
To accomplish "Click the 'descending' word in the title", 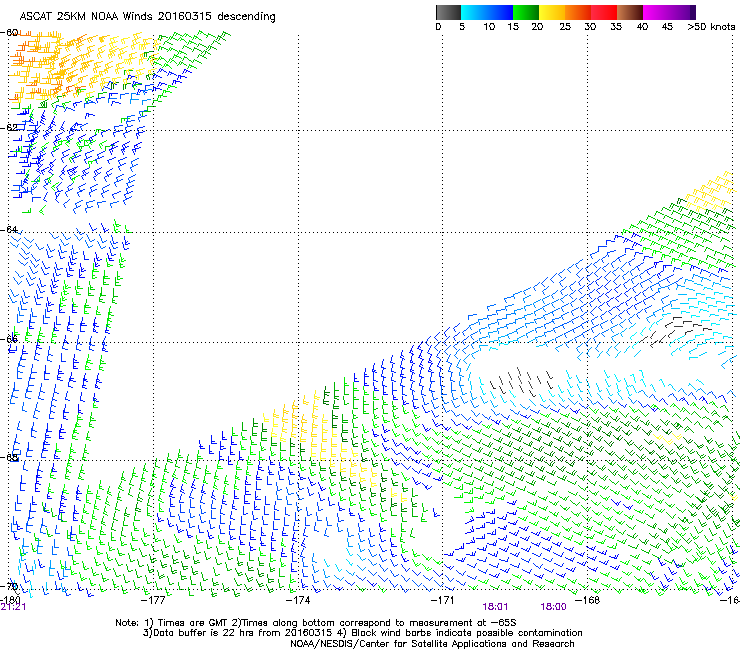I will (246, 17).
